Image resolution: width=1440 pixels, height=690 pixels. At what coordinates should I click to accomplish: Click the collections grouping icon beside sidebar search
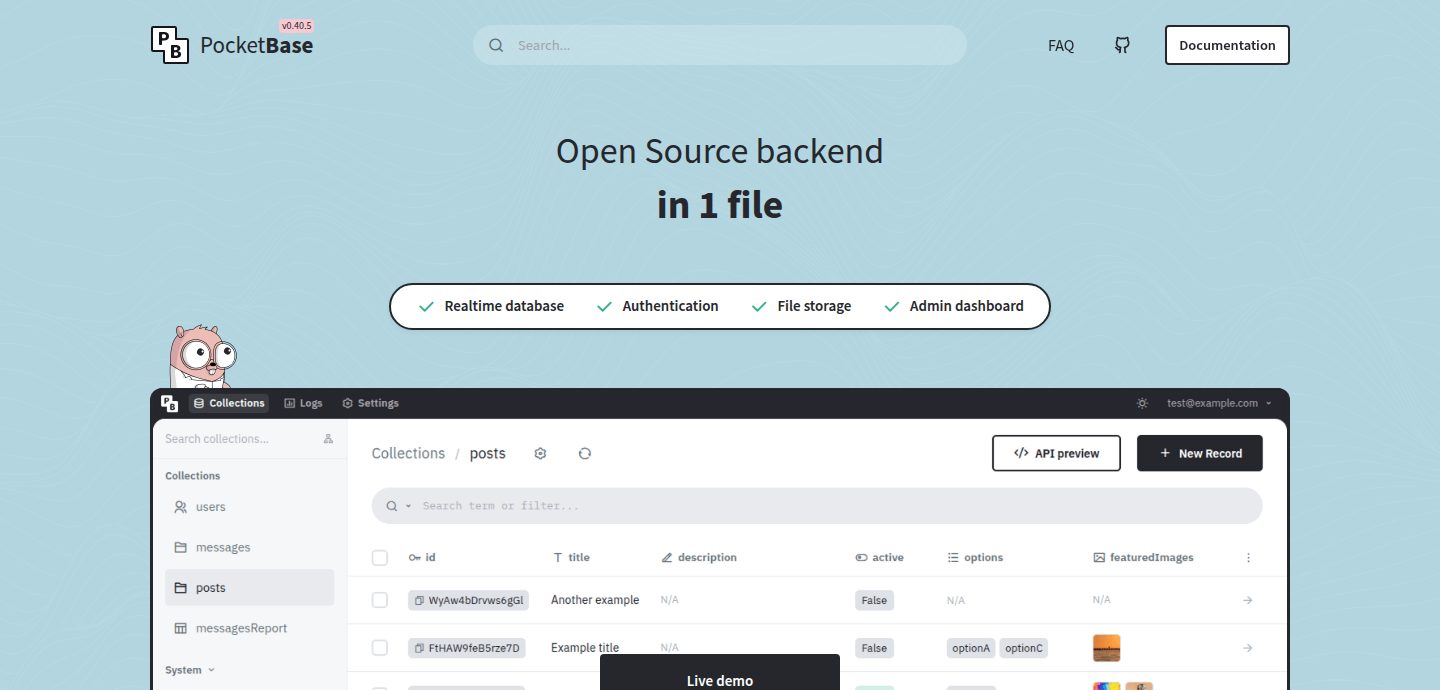click(328, 439)
